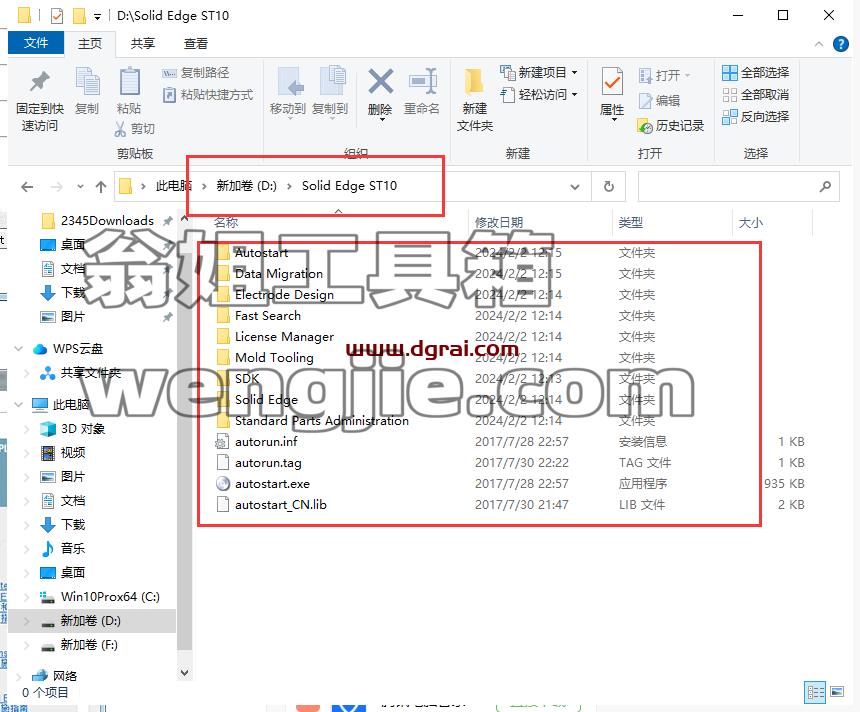Switch to the Share tab

(143, 43)
